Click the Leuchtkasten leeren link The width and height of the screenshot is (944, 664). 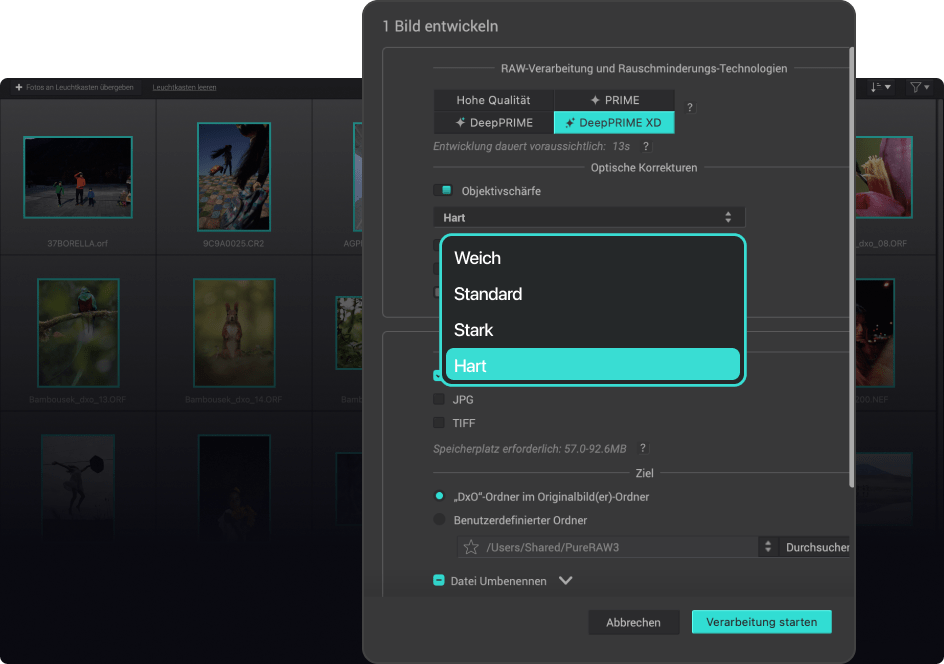(184, 87)
